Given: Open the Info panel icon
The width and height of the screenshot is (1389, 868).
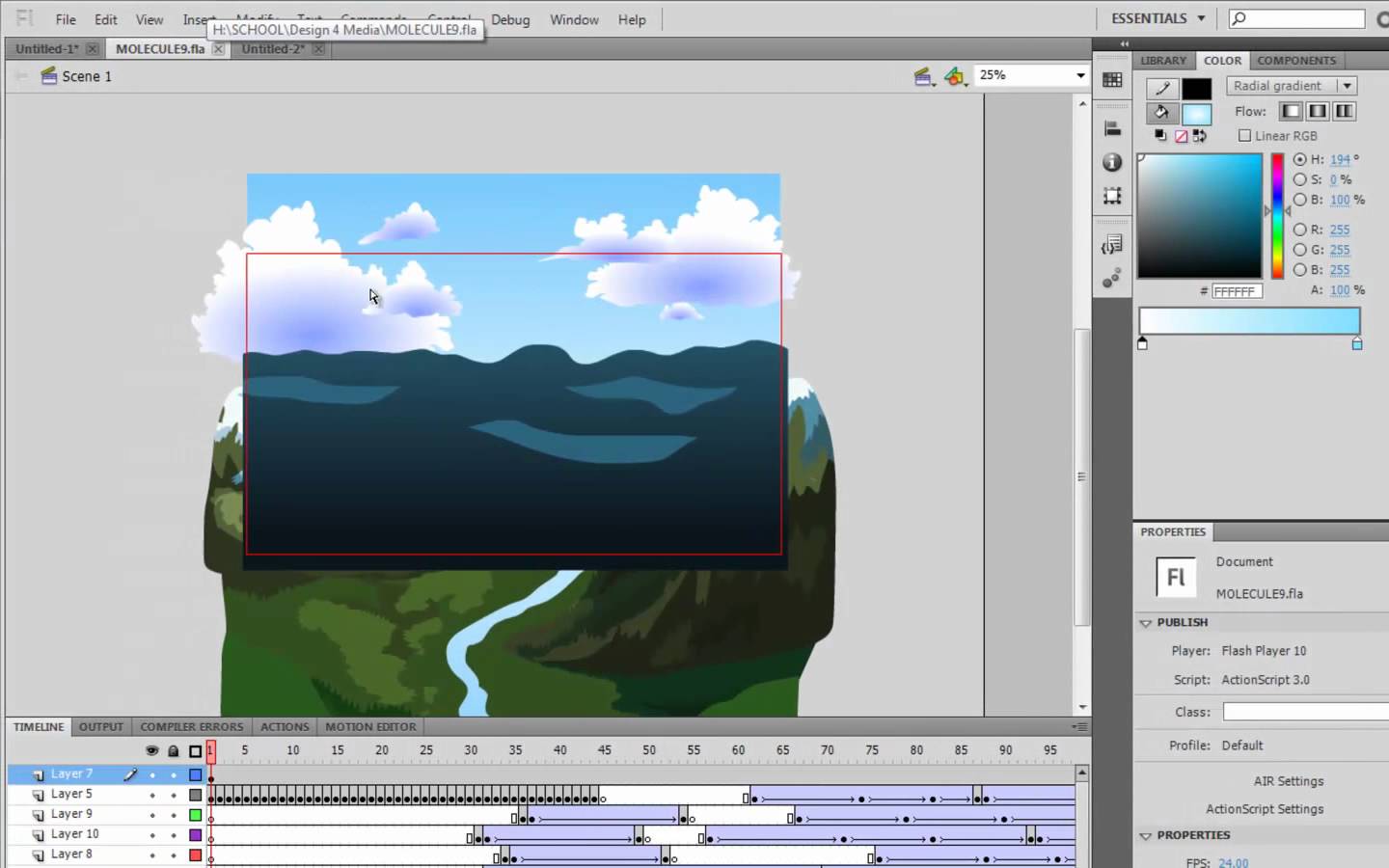Looking at the screenshot, I should pos(1112,162).
